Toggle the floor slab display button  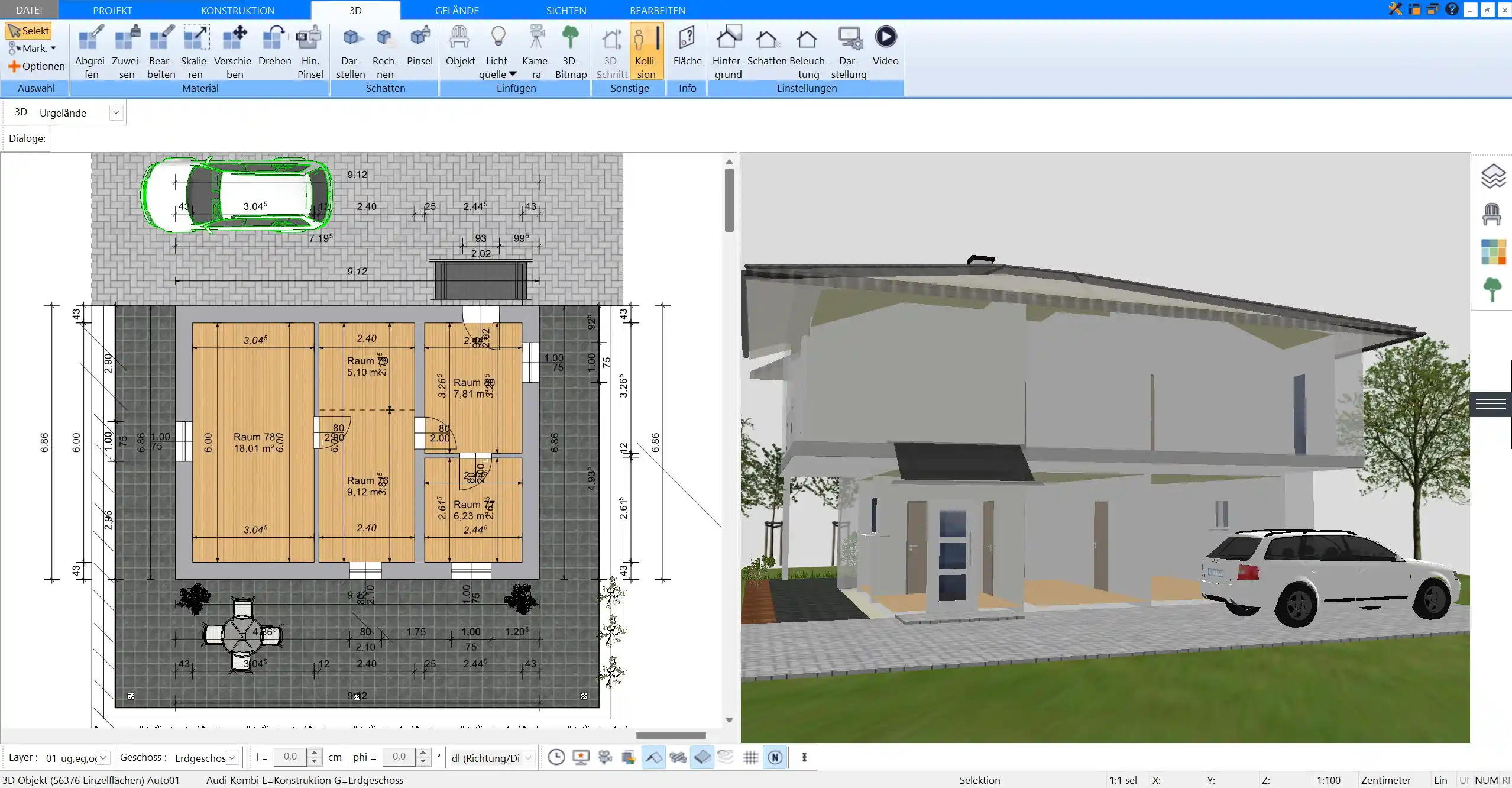click(702, 757)
